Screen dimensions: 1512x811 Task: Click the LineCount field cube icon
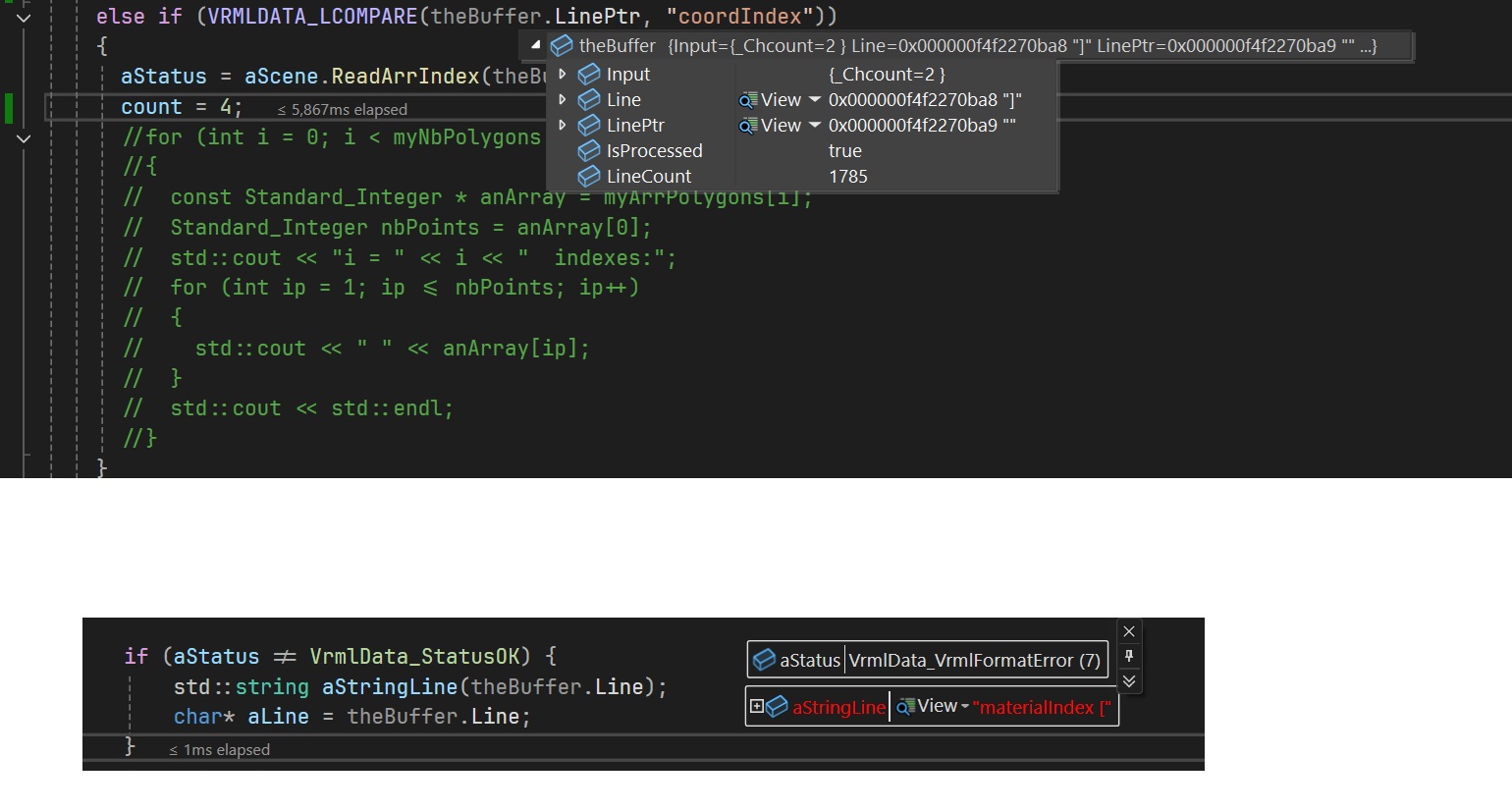tap(589, 177)
